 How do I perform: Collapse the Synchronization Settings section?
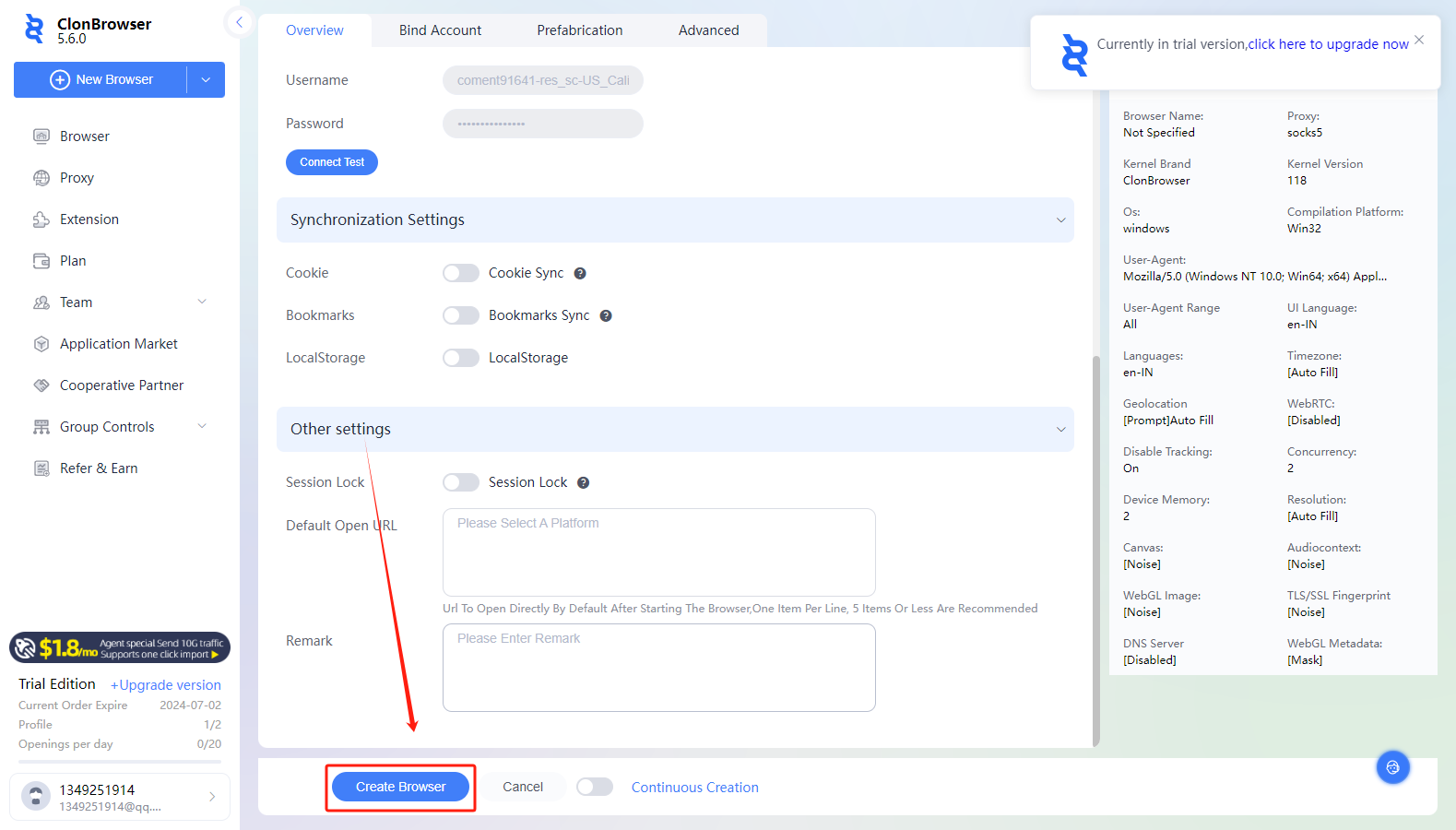(x=1060, y=220)
